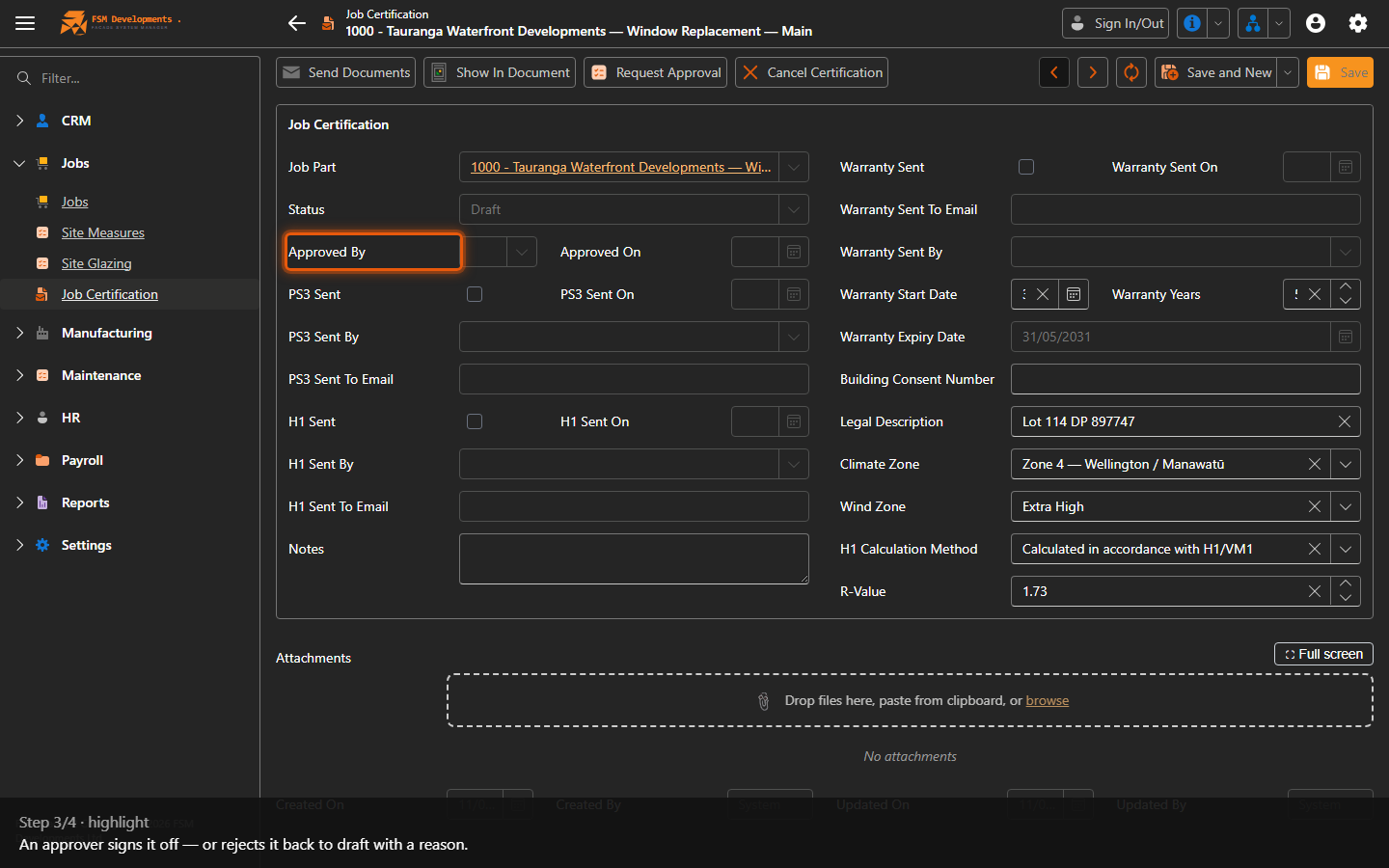Open the Wind Zone dropdown arrow
Image resolution: width=1389 pixels, height=868 pixels.
click(x=1346, y=506)
